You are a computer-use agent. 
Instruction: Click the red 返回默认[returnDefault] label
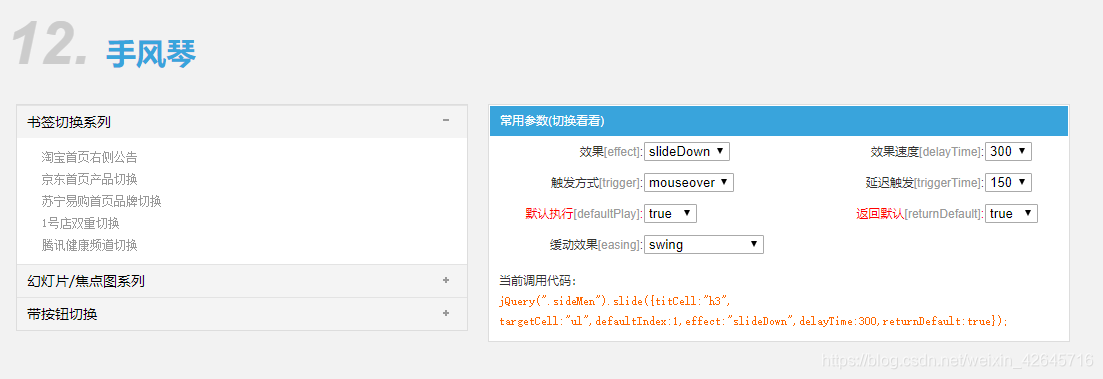919,213
